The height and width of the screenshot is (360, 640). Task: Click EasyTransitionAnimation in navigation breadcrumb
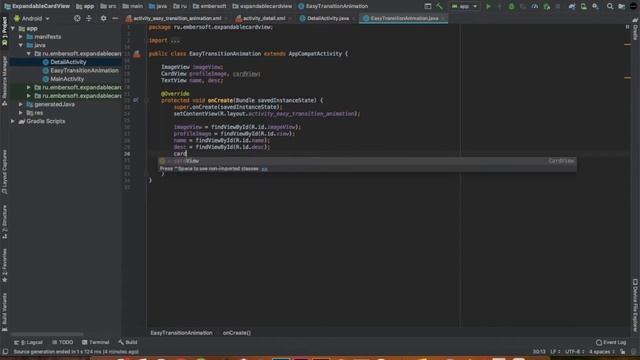point(333,6)
